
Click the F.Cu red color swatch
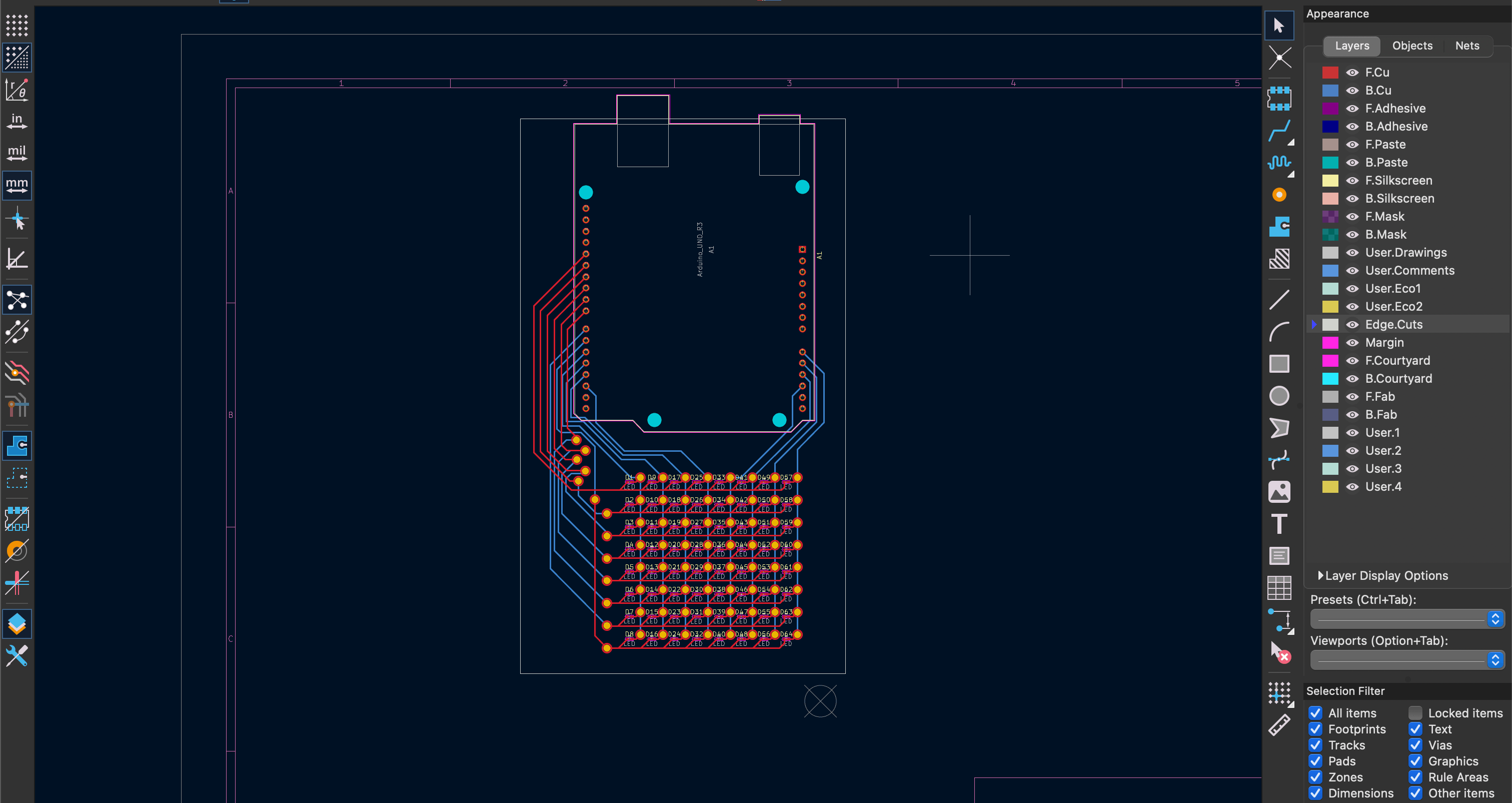click(1330, 72)
